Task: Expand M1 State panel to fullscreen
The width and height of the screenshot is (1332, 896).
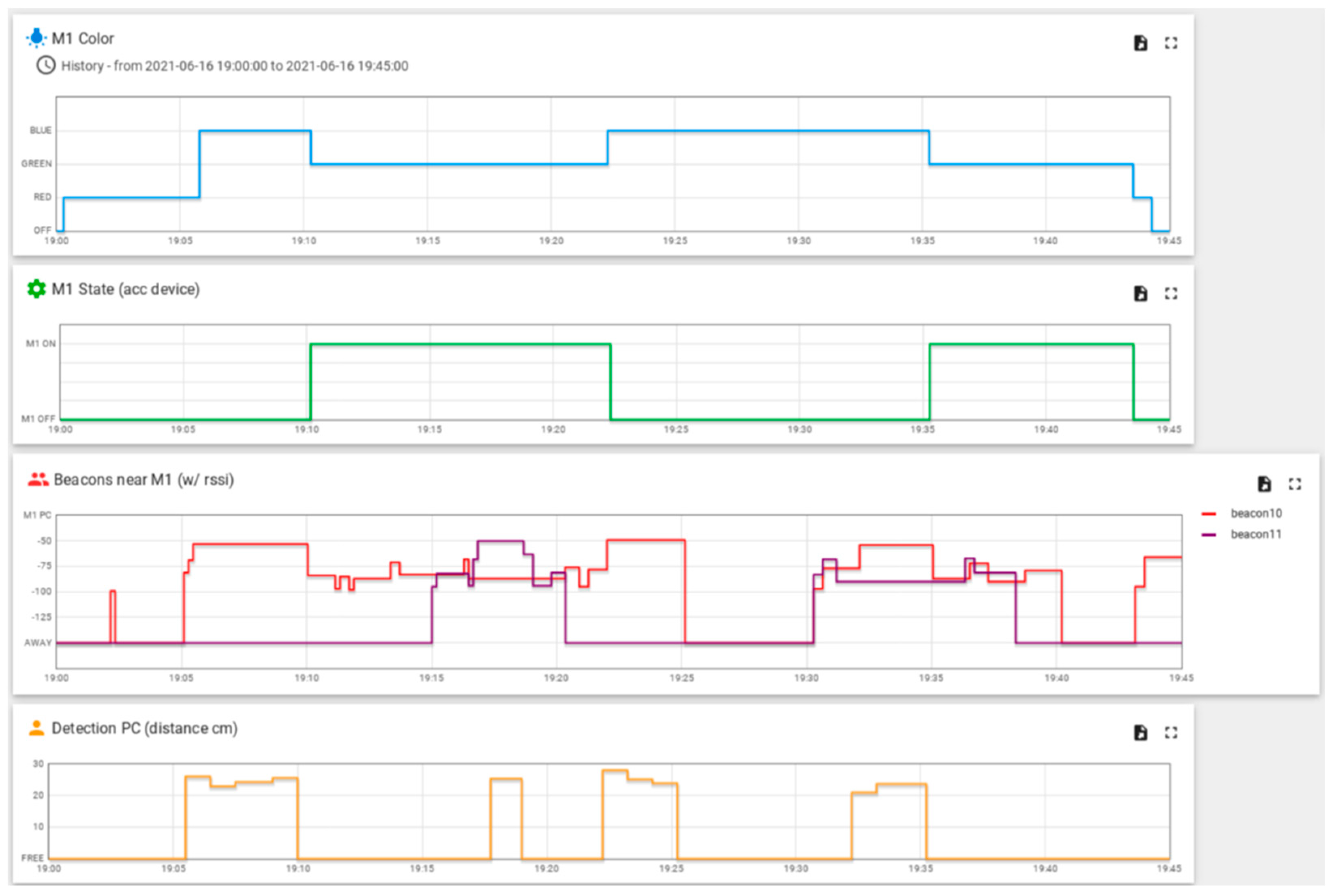Action: tap(1171, 293)
